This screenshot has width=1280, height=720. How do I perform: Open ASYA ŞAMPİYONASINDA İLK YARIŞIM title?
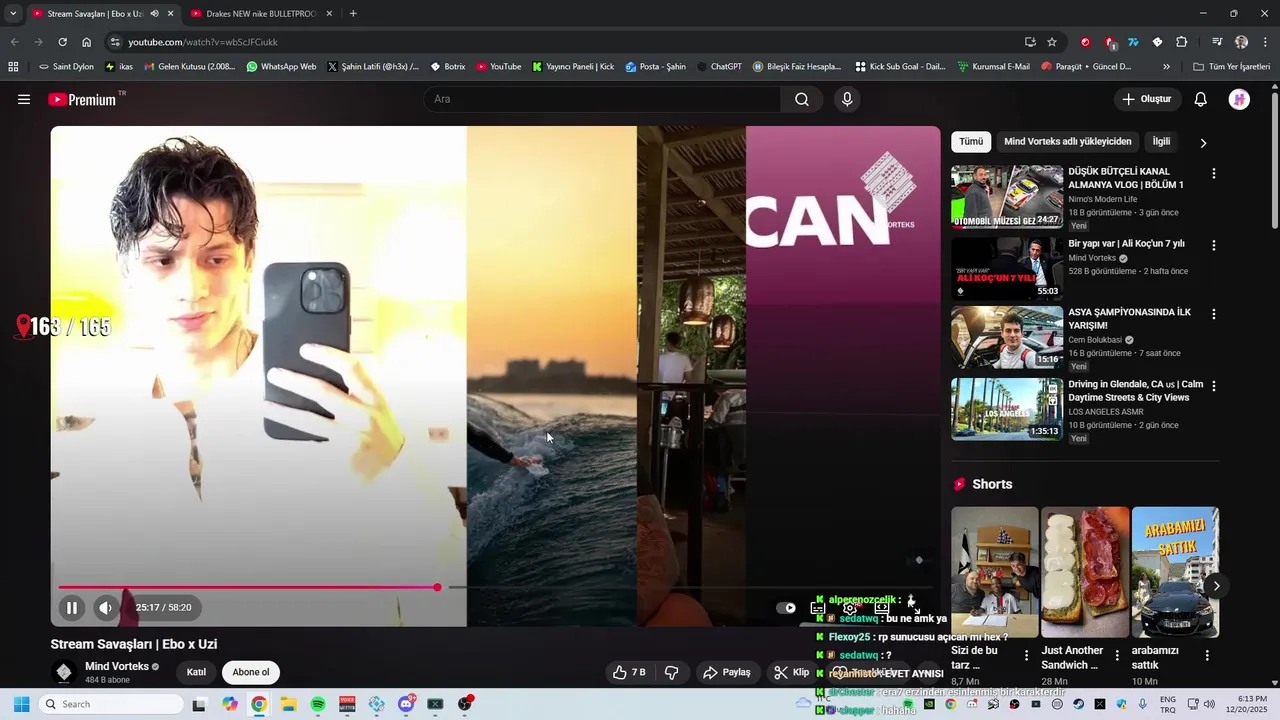(x=1130, y=319)
